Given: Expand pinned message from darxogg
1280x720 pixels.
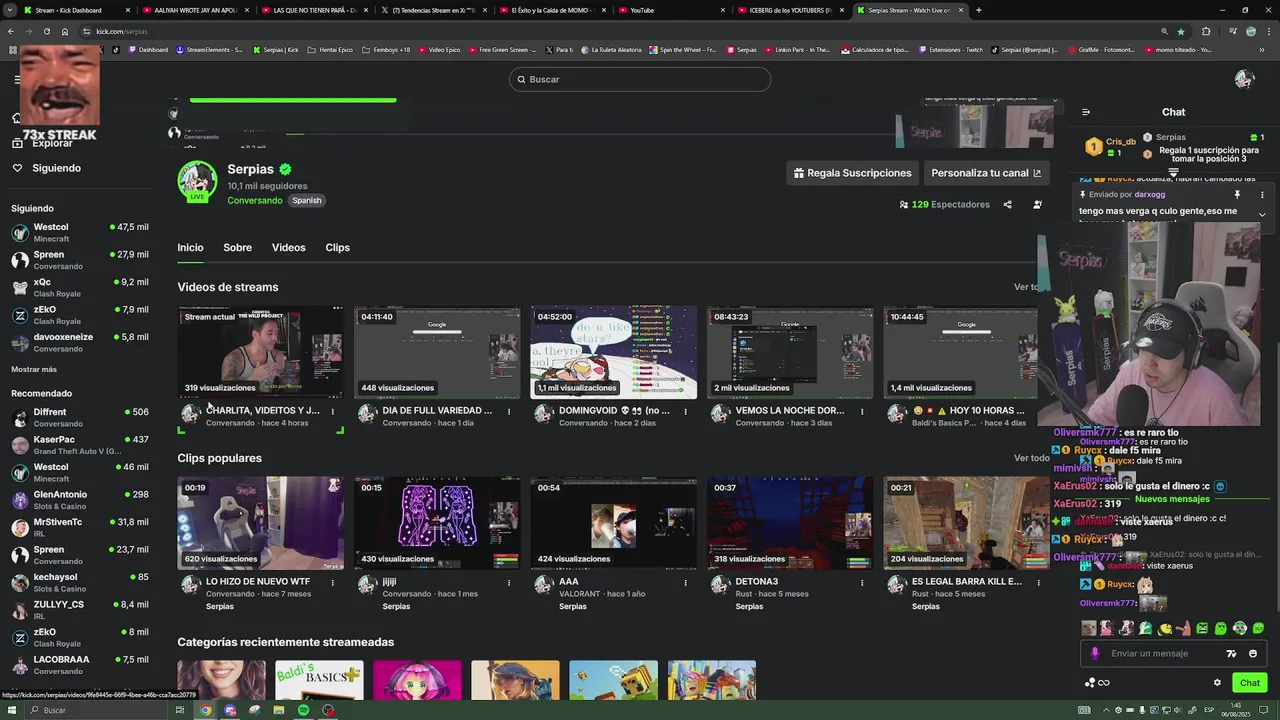Looking at the screenshot, I should coord(1262,214).
